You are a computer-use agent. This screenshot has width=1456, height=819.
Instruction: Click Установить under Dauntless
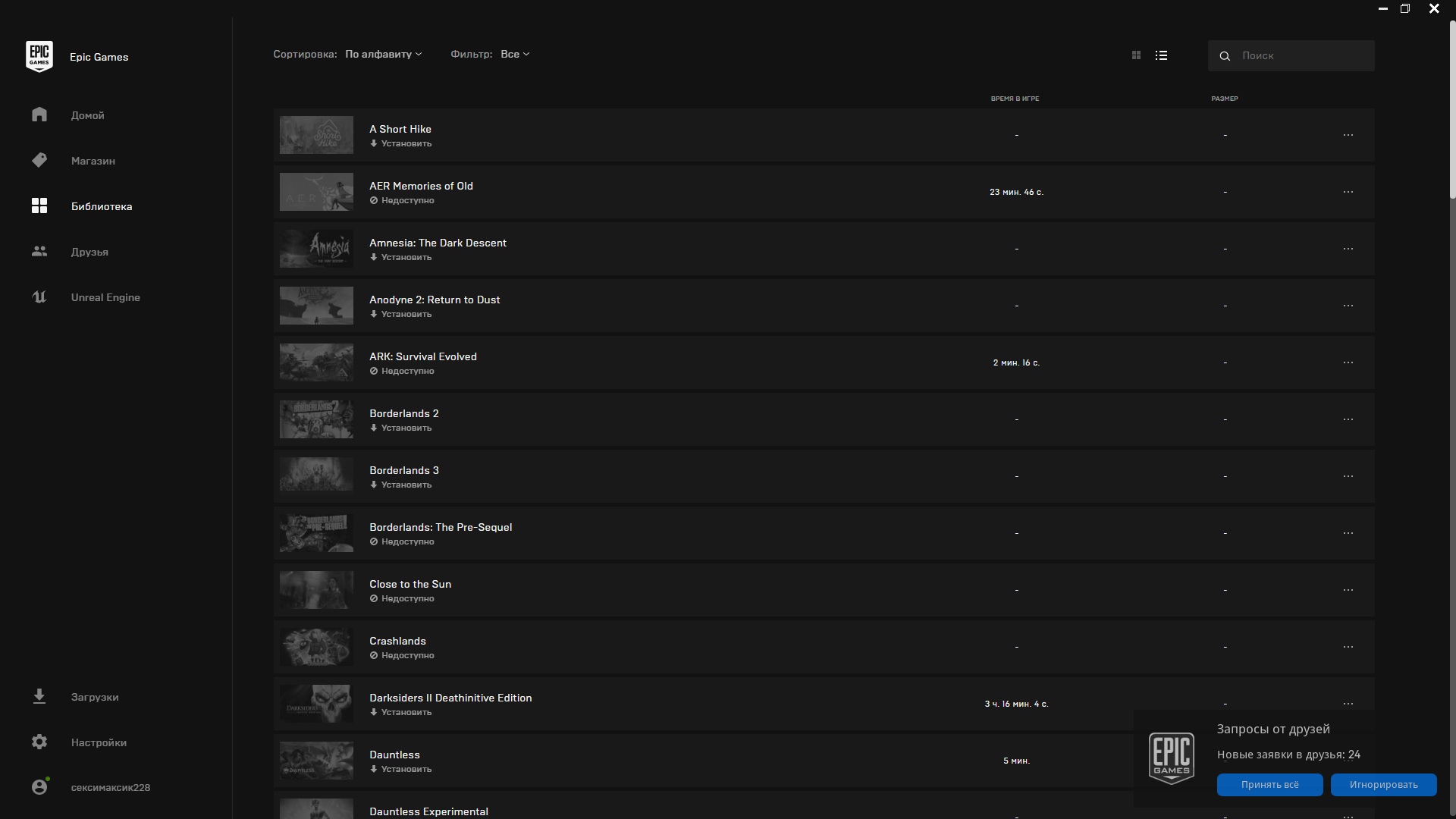401,769
